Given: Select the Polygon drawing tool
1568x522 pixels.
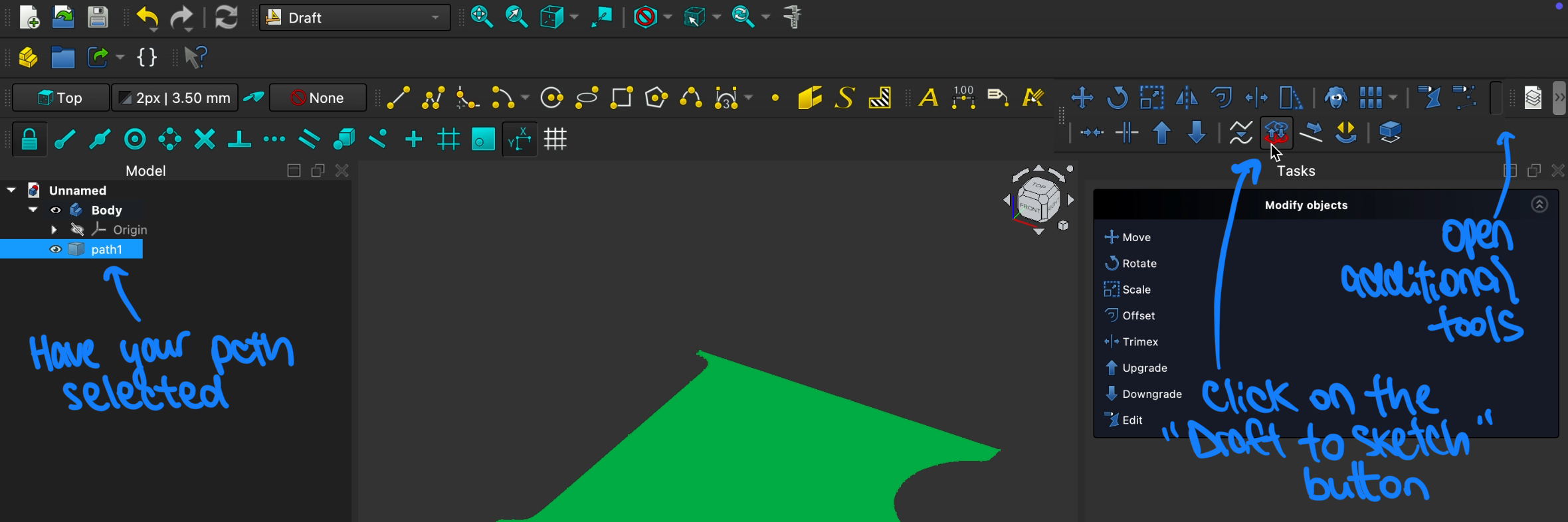Looking at the screenshot, I should pos(656,98).
